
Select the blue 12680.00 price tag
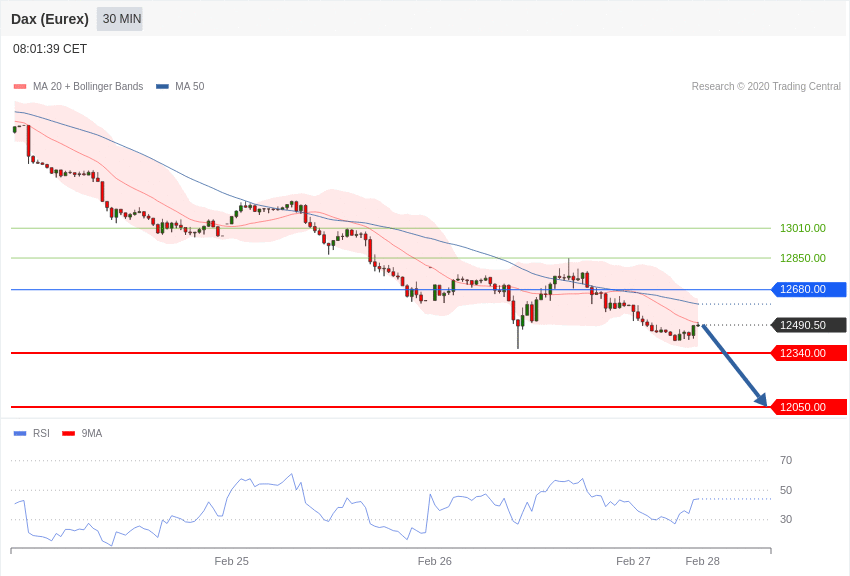(x=808, y=290)
